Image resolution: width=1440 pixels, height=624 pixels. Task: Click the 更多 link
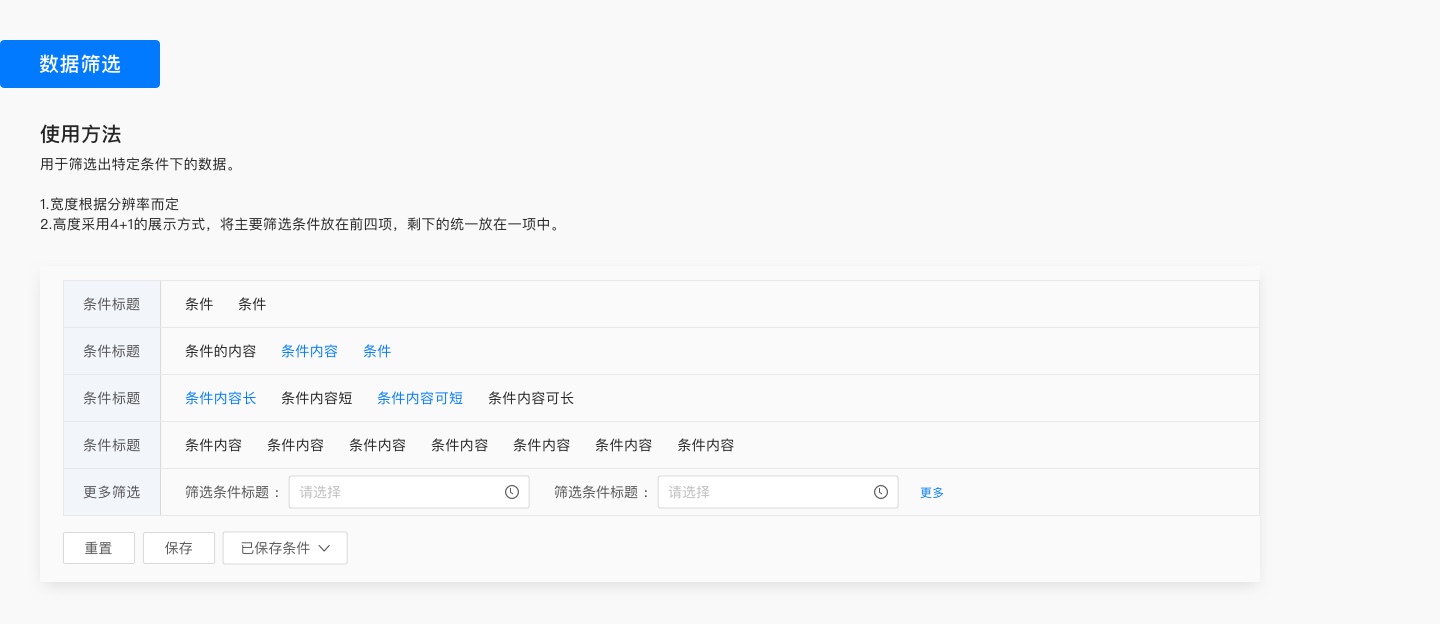point(932,493)
